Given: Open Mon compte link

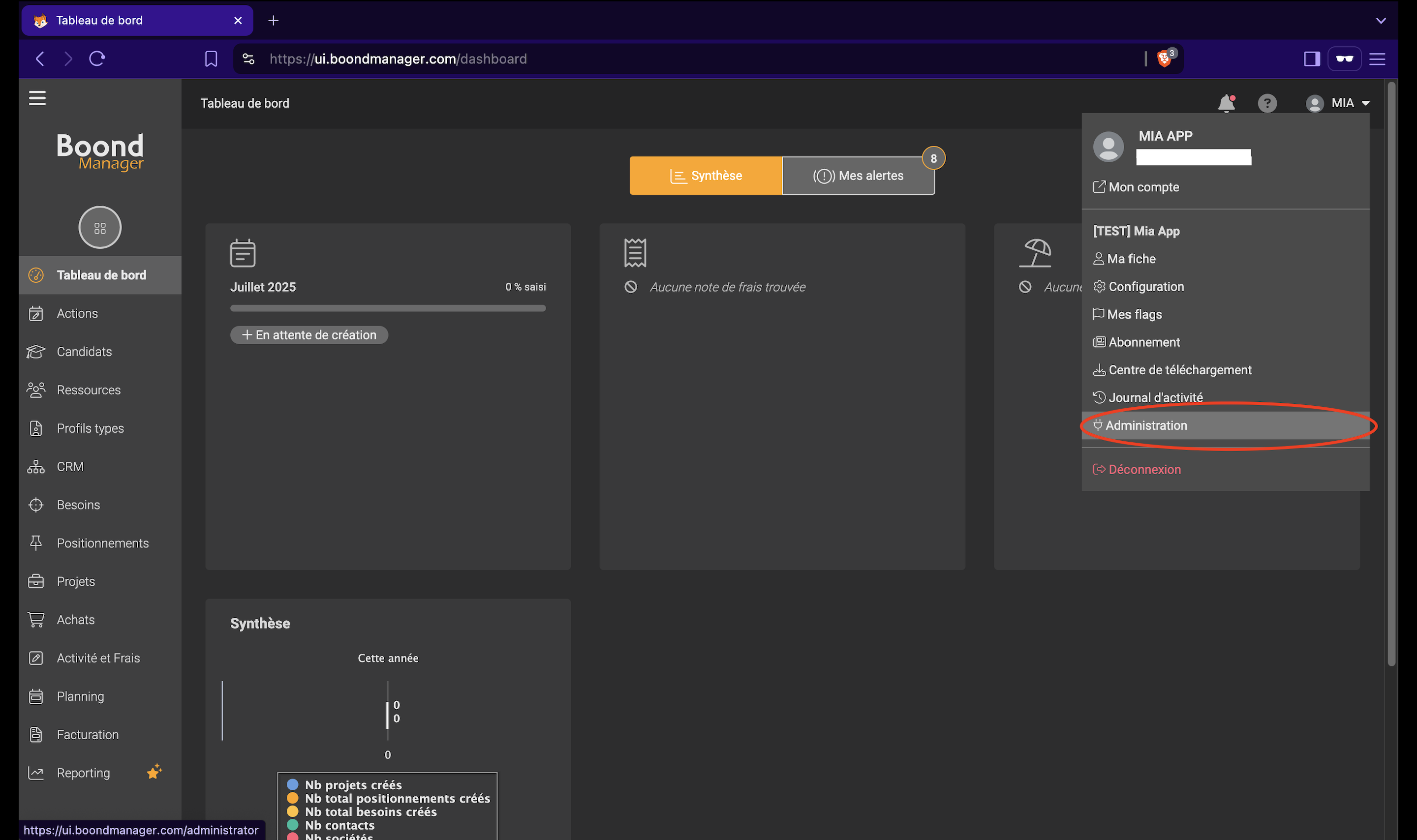Looking at the screenshot, I should pyautogui.click(x=1136, y=187).
